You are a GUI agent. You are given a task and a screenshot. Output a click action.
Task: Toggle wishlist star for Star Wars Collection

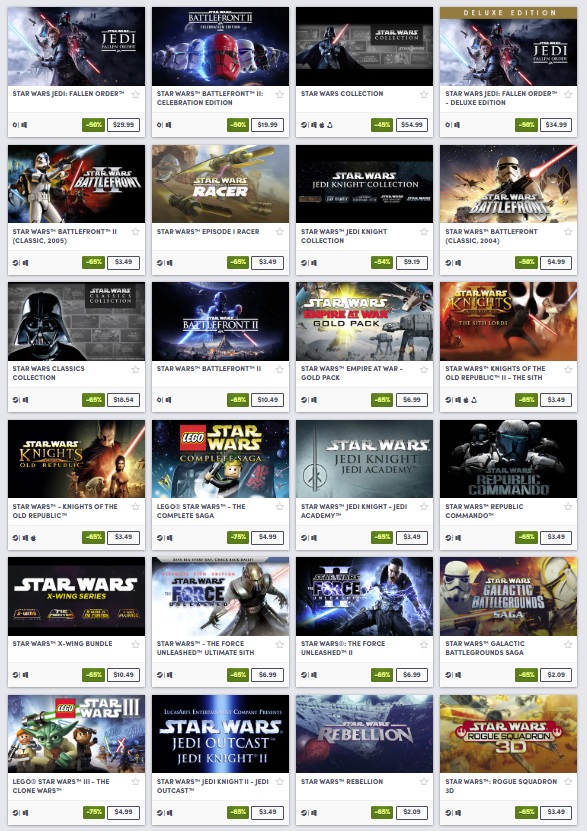tap(424, 94)
